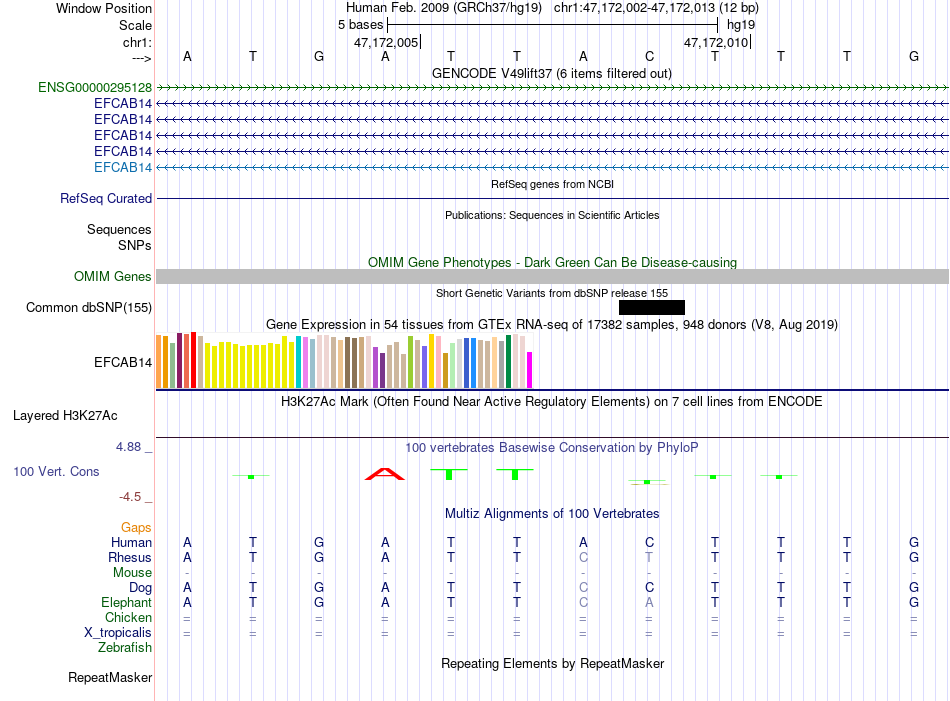The width and height of the screenshot is (950, 701).
Task: Click the orange Gaps label
Action: coord(136,527)
